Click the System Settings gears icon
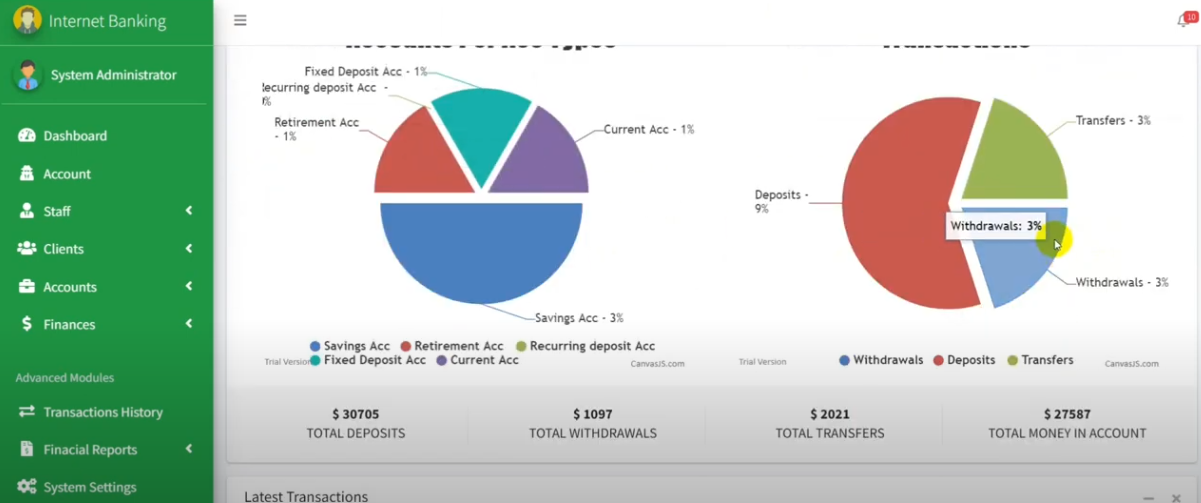Viewport: 1201px width, 503px height. [x=27, y=487]
